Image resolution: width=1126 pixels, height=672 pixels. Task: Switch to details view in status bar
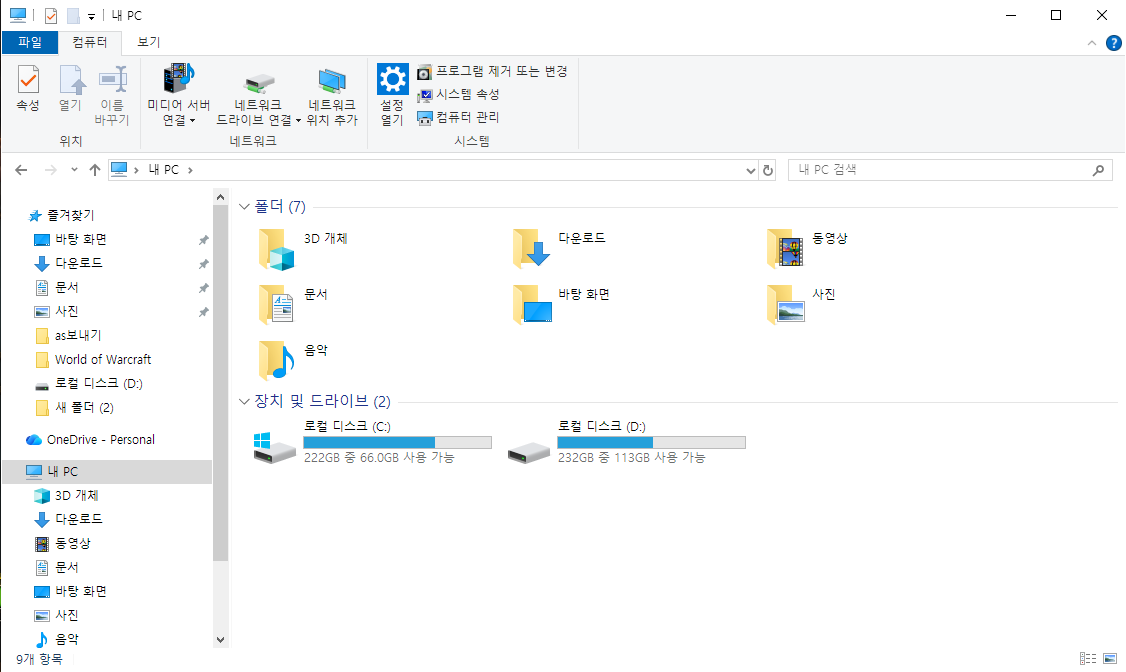click(1088, 659)
